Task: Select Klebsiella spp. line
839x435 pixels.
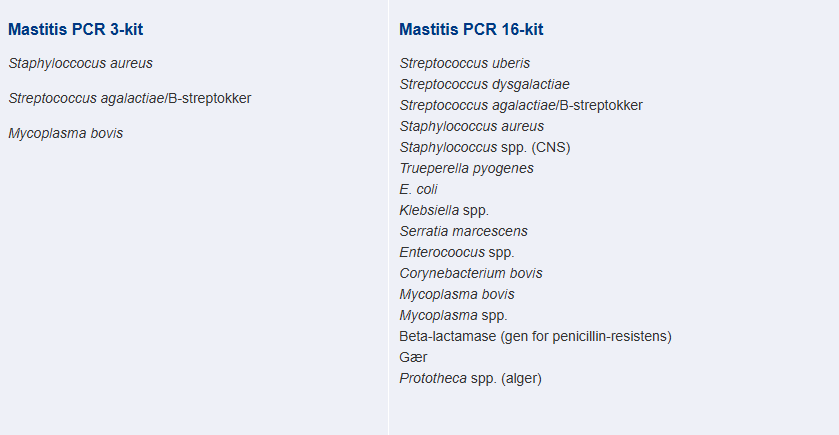Action: click(444, 210)
